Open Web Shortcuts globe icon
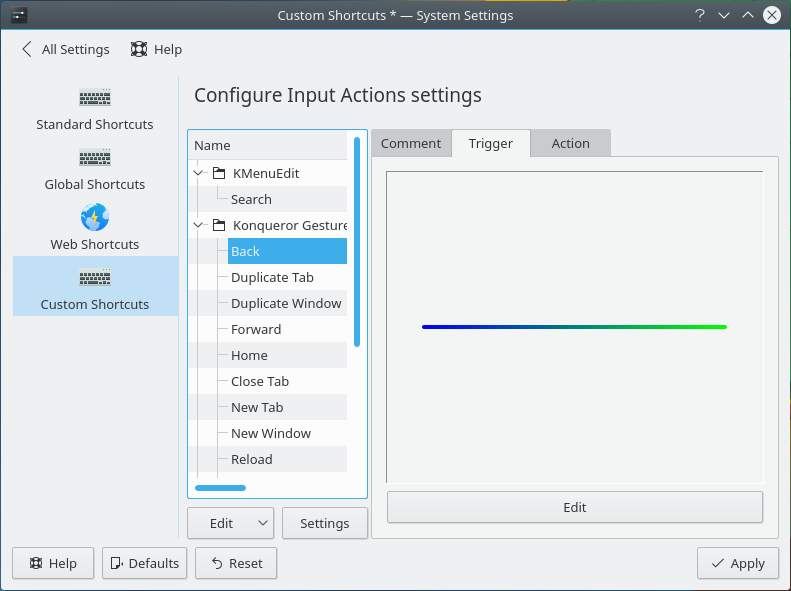The image size is (791, 591). point(95,218)
